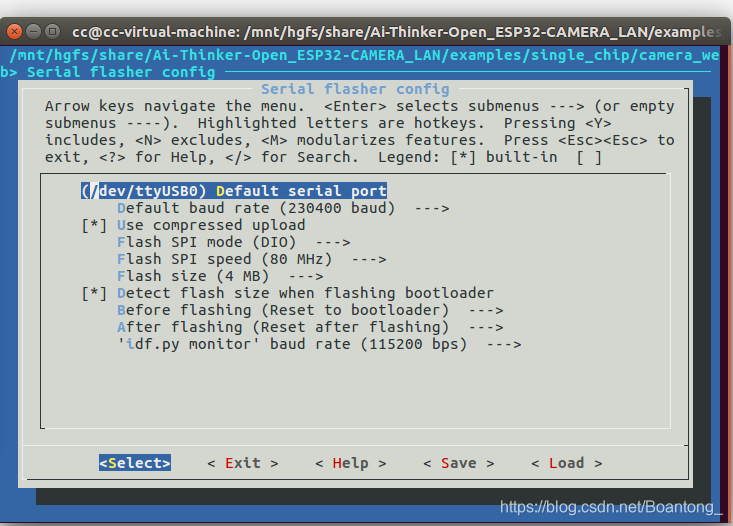Screen dimensions: 733x526
Task: Maximize the terminal window
Action: coord(53,31)
